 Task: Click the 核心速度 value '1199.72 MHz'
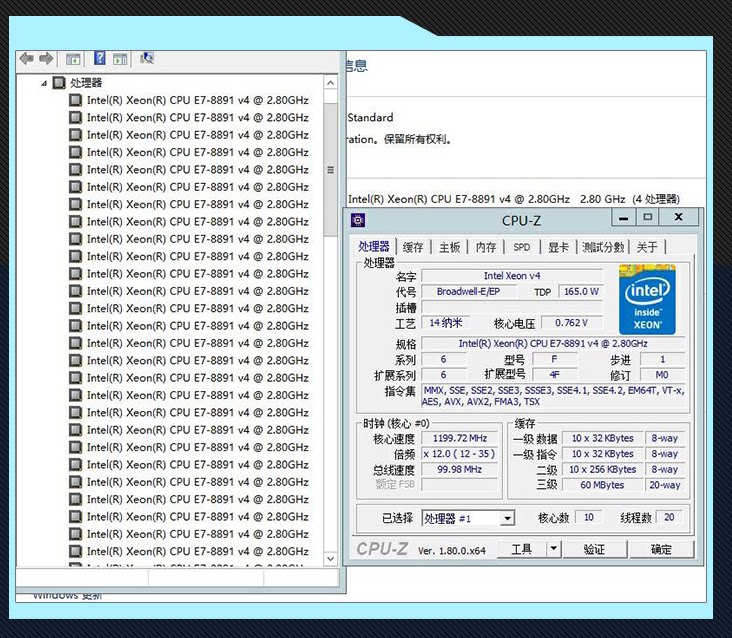click(x=460, y=438)
